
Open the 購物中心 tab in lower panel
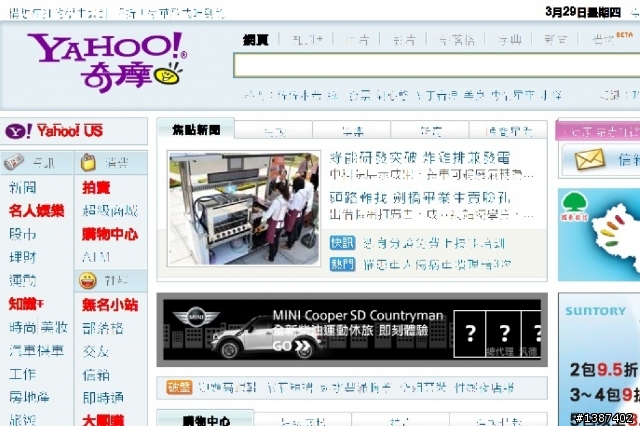coord(206,419)
